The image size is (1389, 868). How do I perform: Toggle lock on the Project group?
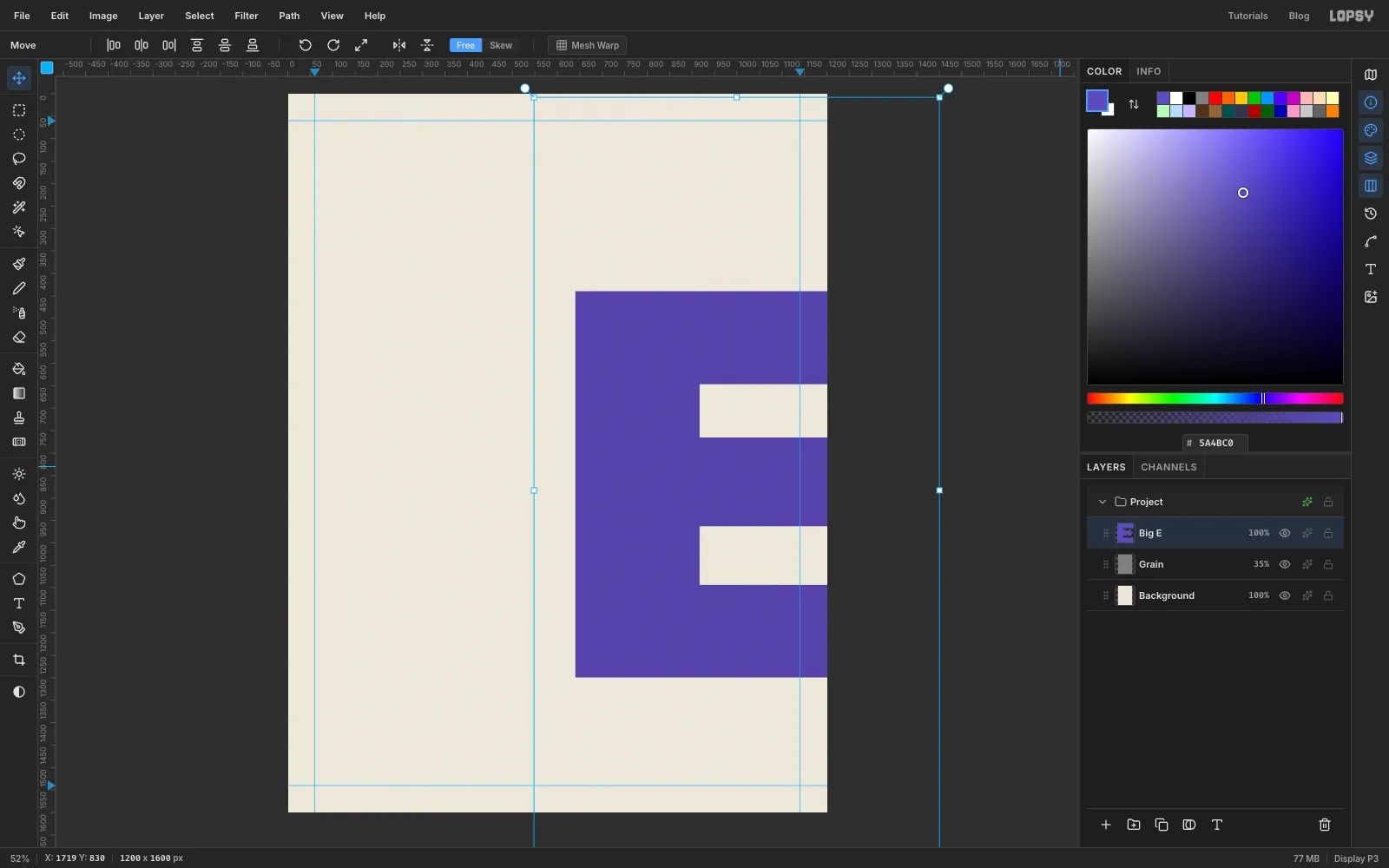pyautogui.click(x=1328, y=502)
